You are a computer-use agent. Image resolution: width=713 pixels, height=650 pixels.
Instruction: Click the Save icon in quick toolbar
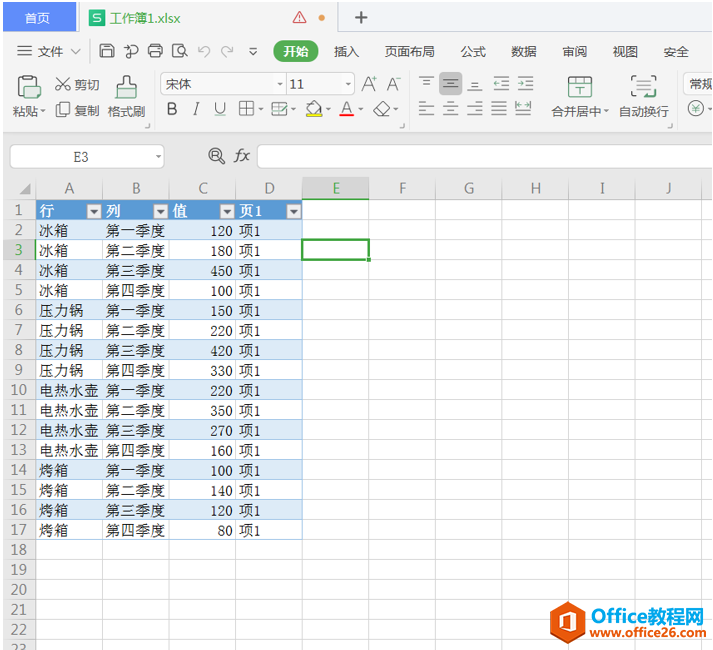107,51
